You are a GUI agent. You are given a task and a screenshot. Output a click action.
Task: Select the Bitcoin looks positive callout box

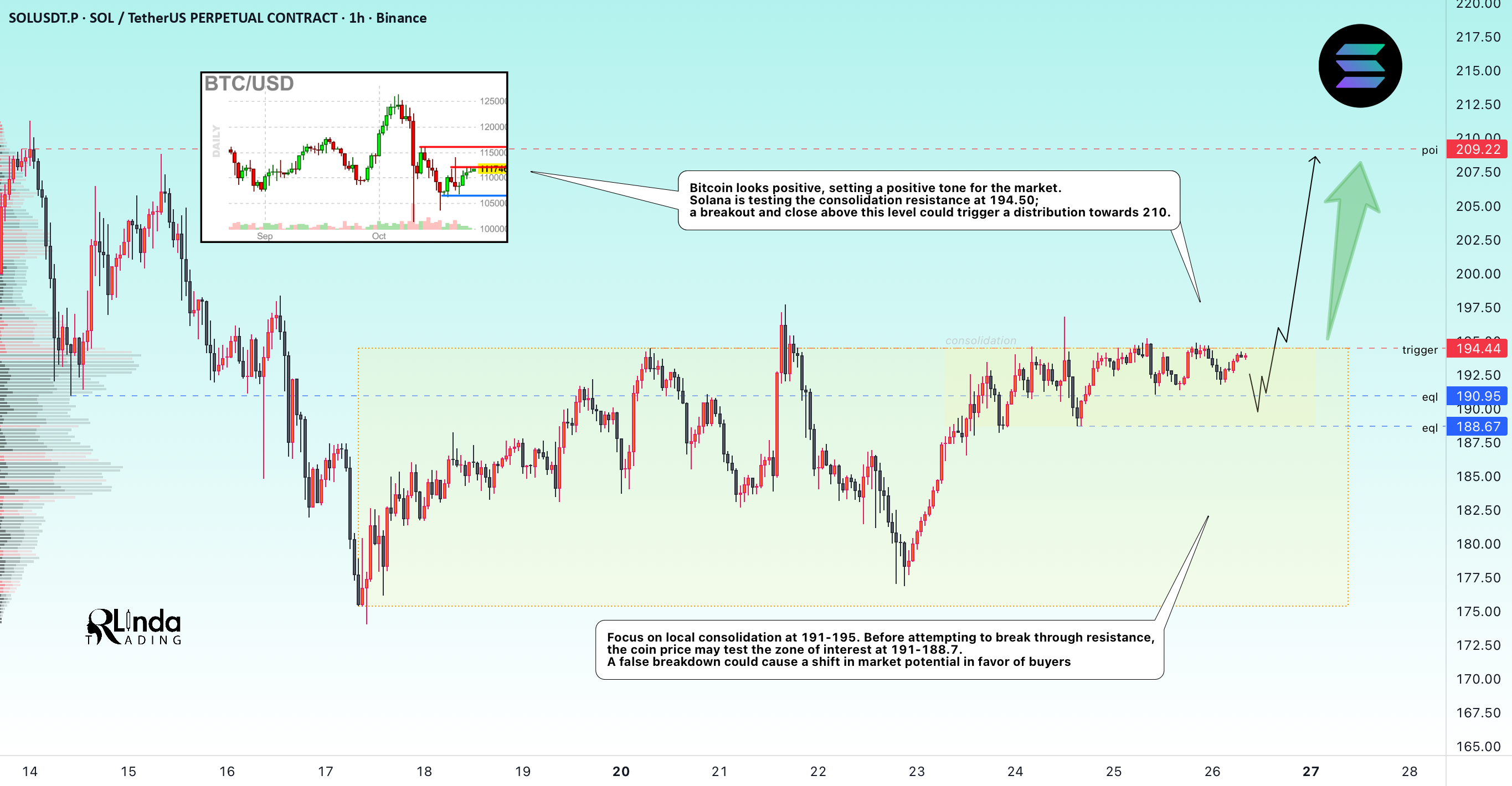point(929,200)
